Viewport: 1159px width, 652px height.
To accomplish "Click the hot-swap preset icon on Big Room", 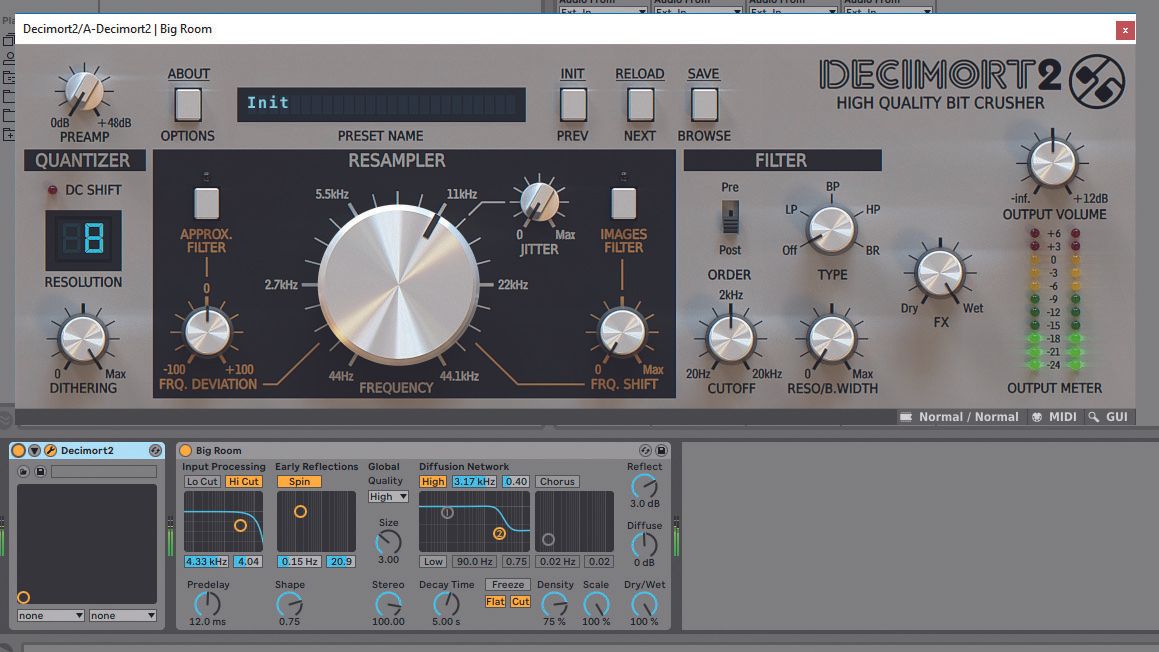I will pos(646,449).
